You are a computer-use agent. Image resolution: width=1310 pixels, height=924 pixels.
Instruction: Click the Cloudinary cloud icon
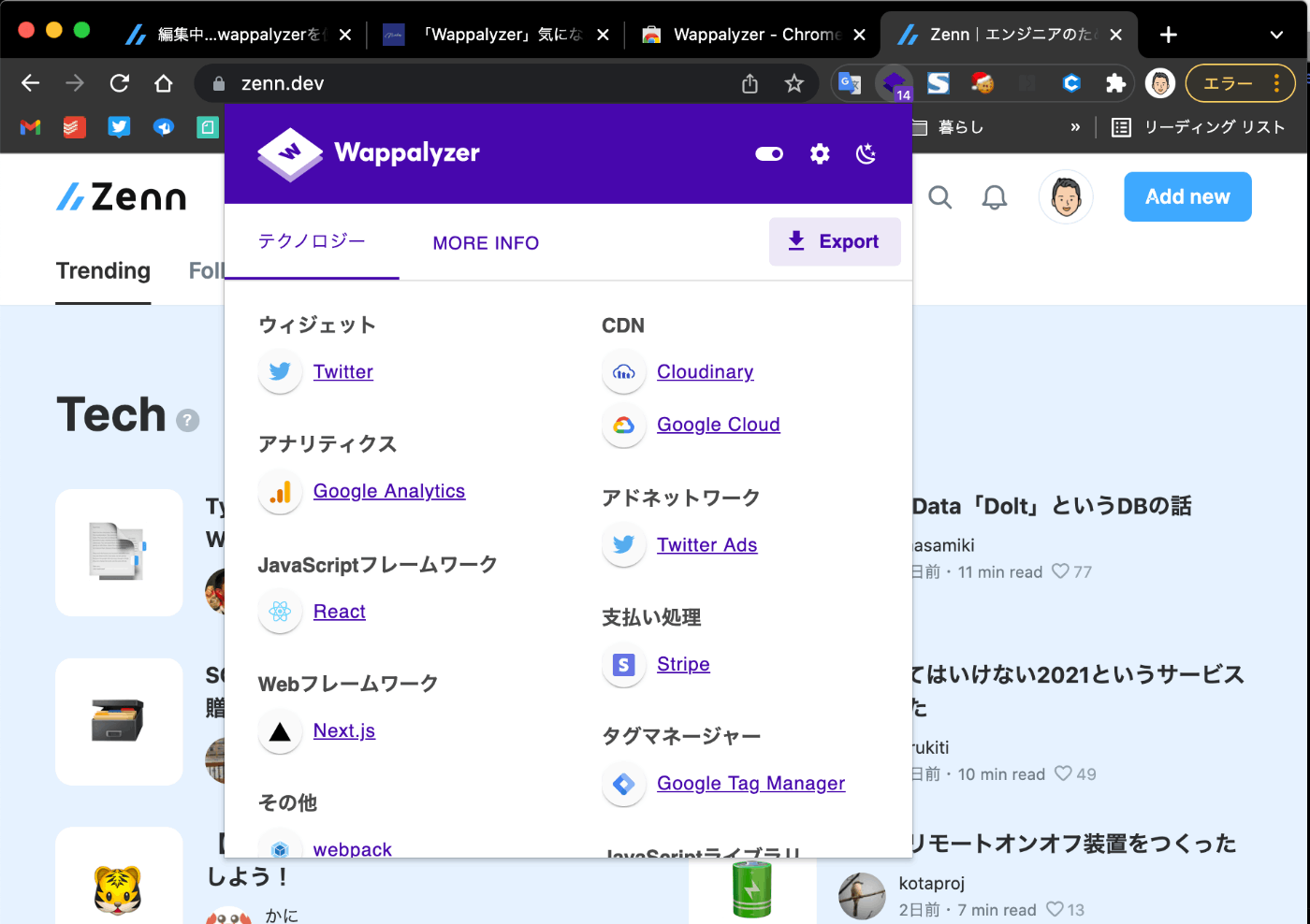(624, 372)
